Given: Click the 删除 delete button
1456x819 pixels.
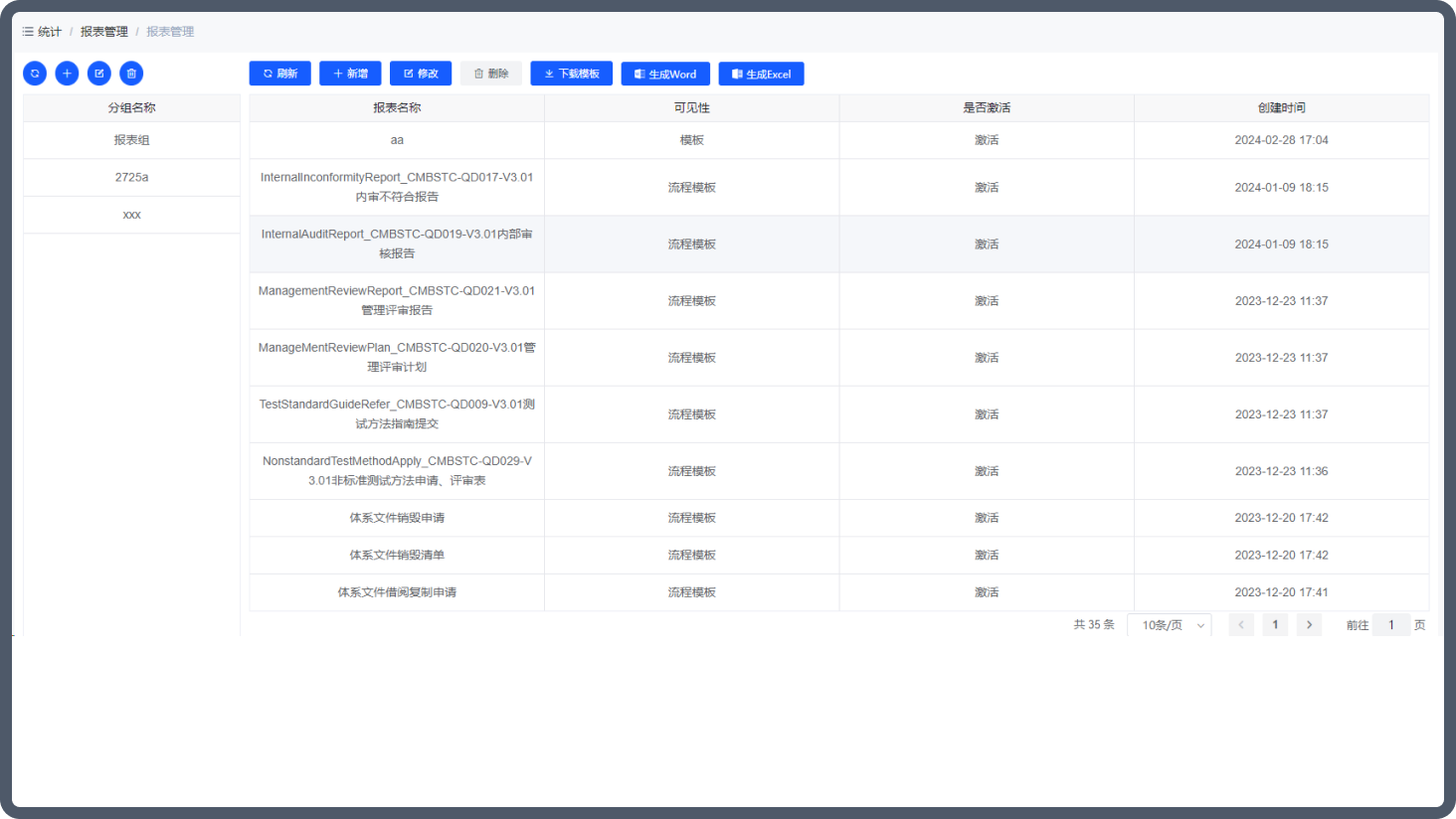Looking at the screenshot, I should [x=491, y=74].
